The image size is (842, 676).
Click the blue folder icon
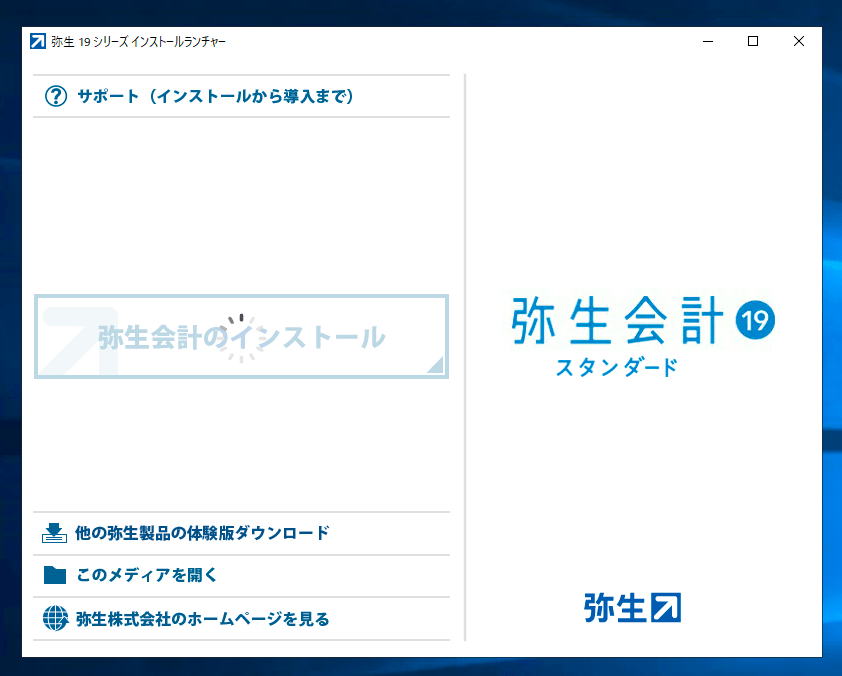click(x=55, y=575)
